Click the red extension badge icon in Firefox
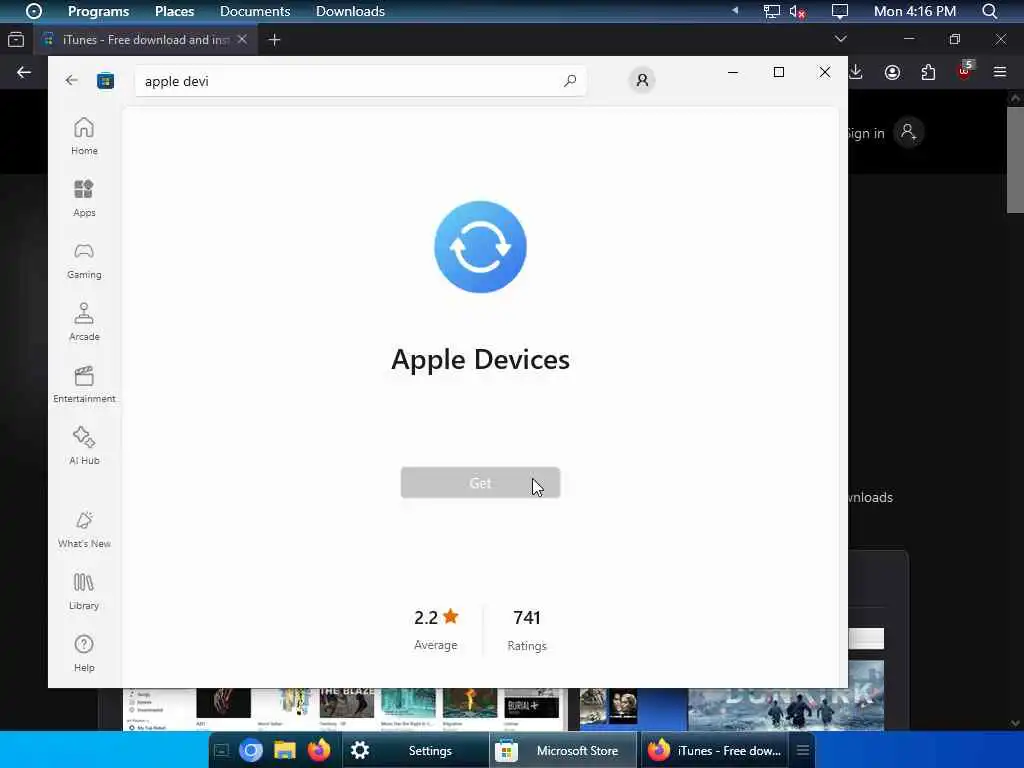 [965, 71]
